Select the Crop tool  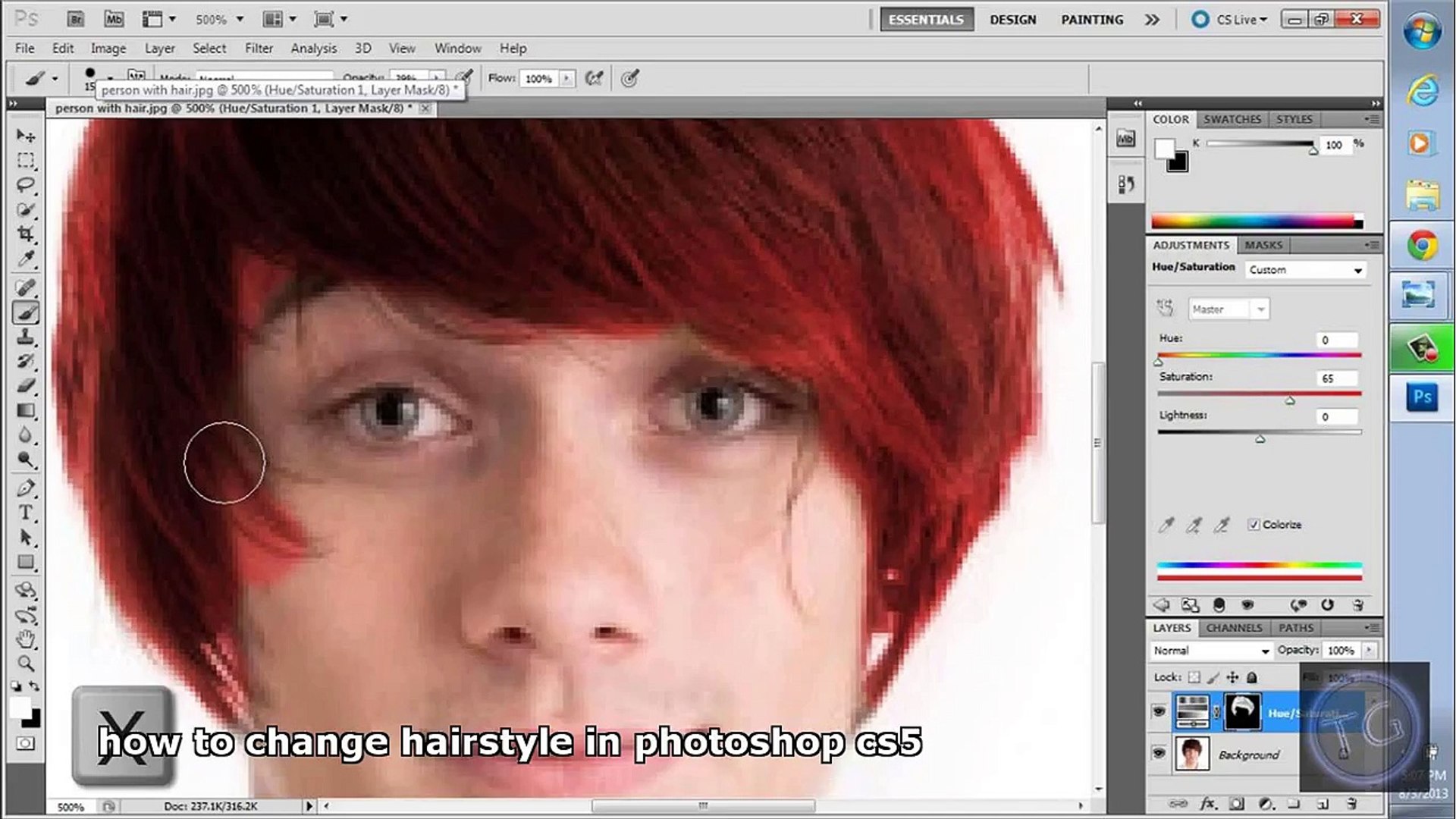(x=26, y=234)
